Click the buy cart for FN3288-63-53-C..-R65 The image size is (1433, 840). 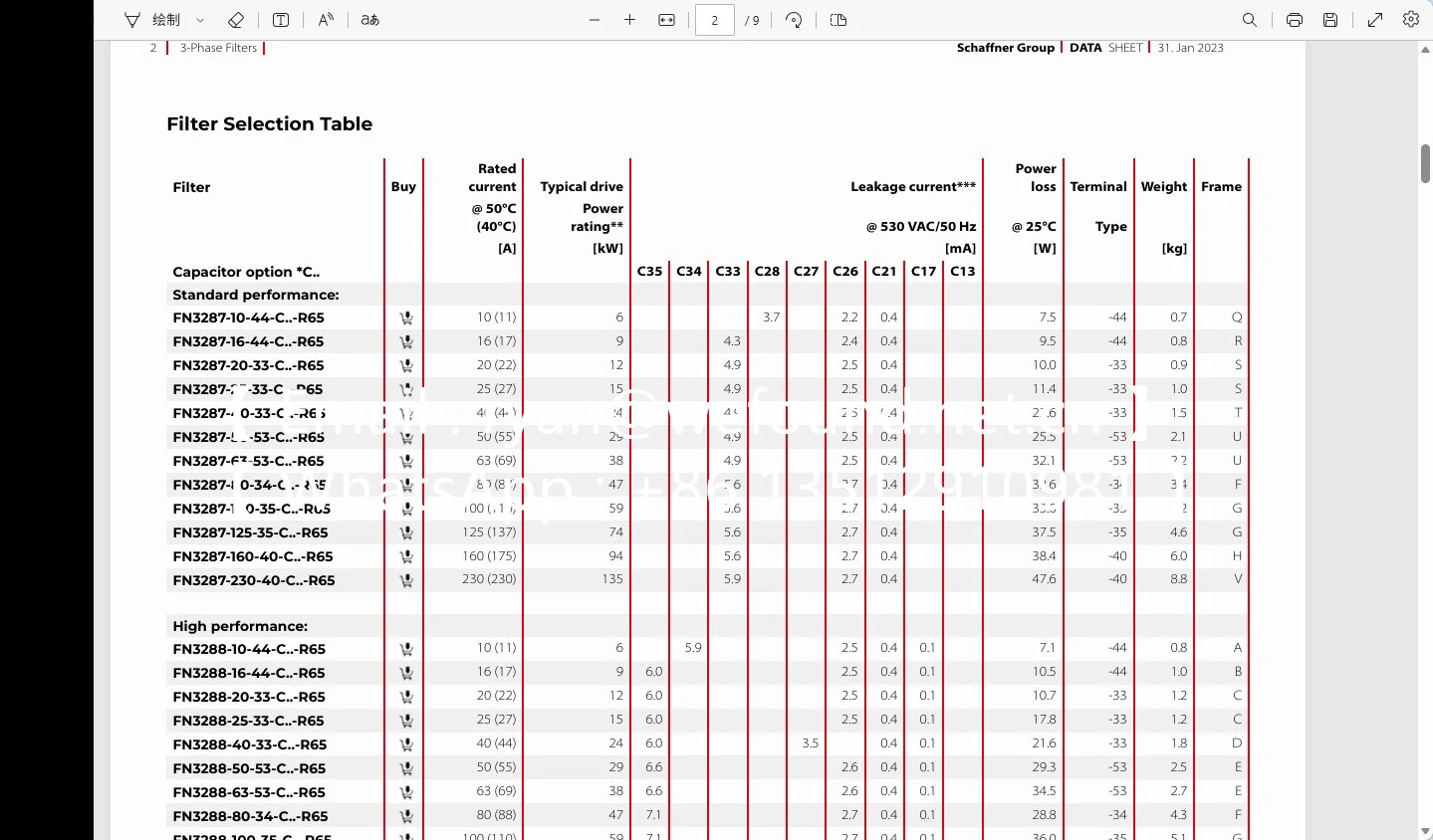tap(406, 792)
